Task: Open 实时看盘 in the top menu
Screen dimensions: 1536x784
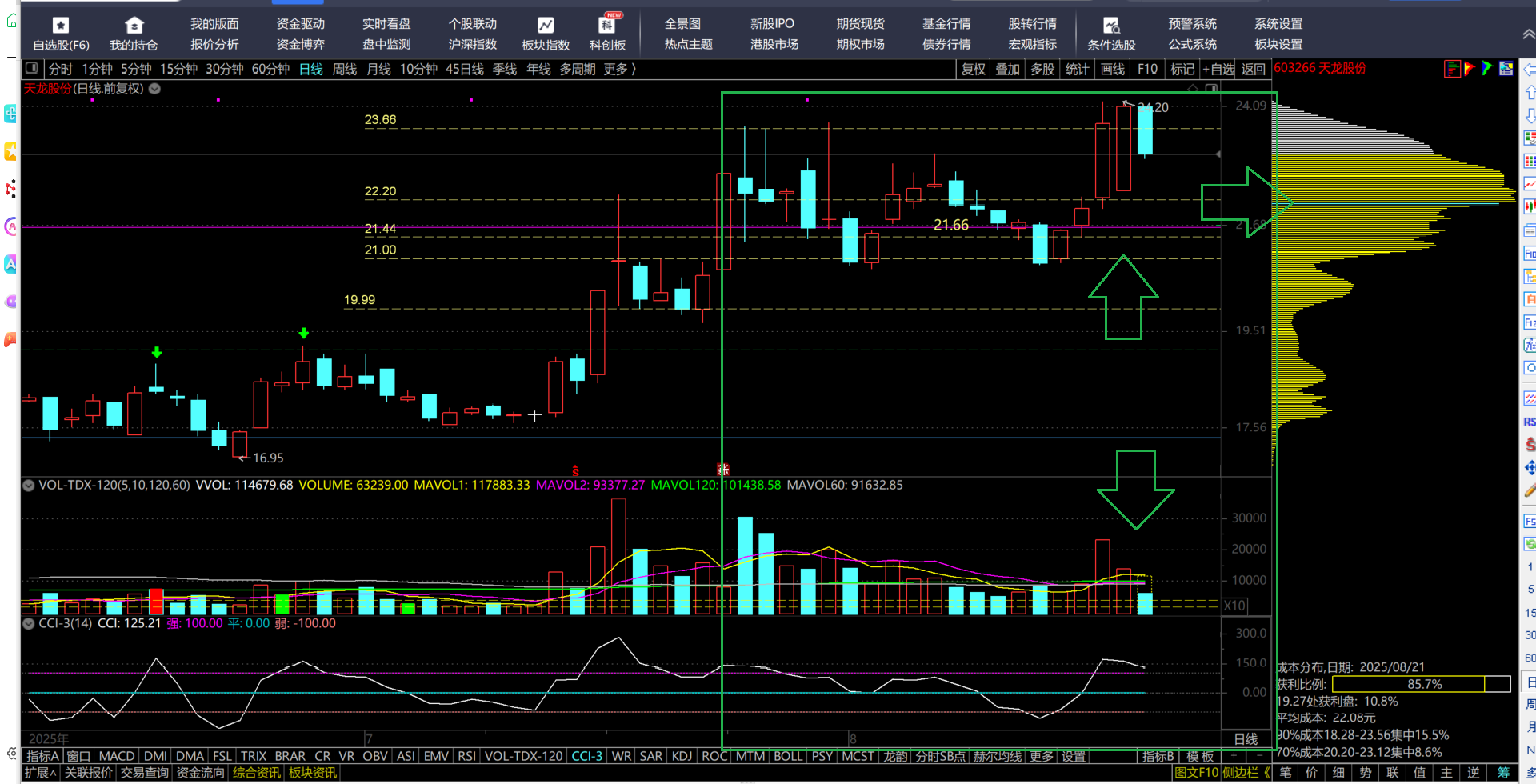Action: 386,24
